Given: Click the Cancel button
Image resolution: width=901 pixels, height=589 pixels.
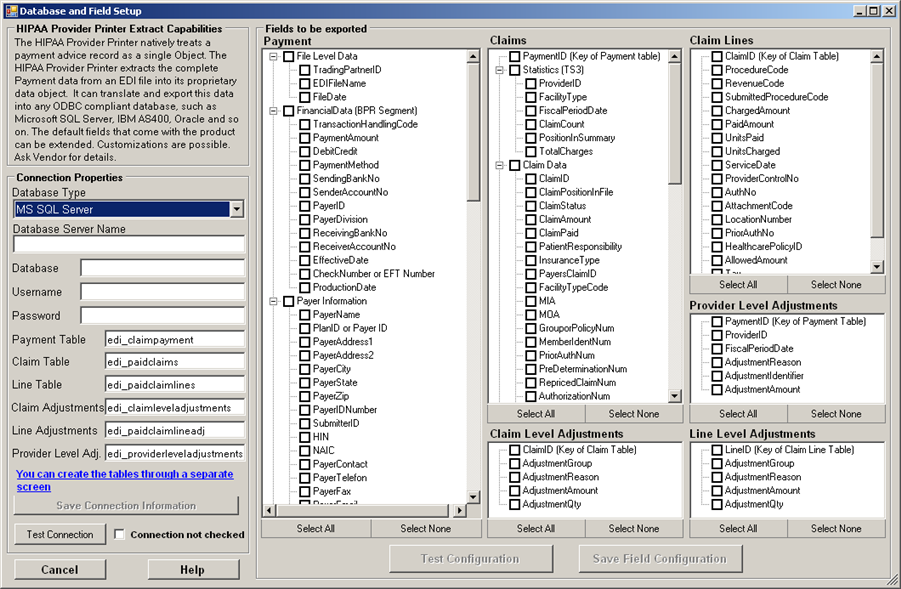Looking at the screenshot, I should (x=60, y=570).
